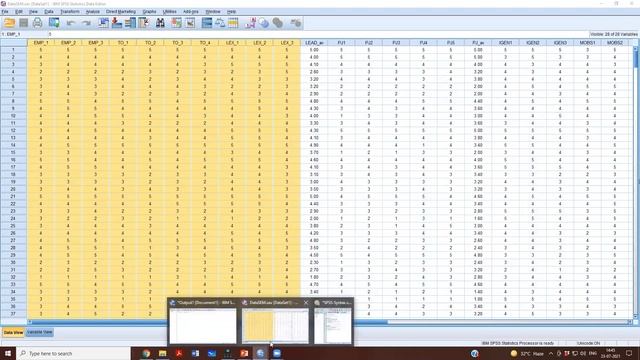This screenshot has width=640, height=360.
Task: Click the Run descriptive statistics toolbar icon
Action: 144,23
